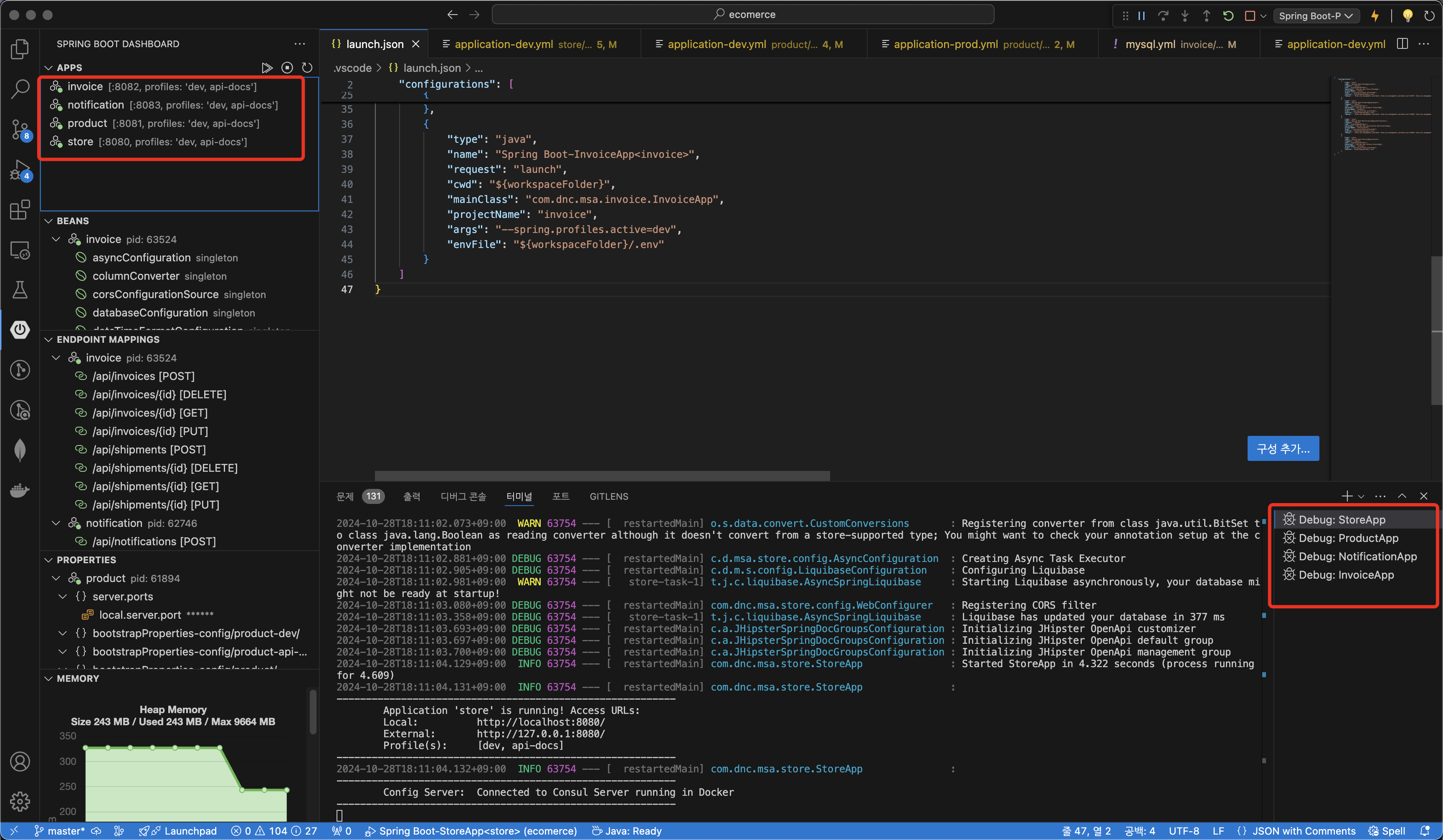Collapse the invoice node under Endpoint Mappings

coord(56,358)
